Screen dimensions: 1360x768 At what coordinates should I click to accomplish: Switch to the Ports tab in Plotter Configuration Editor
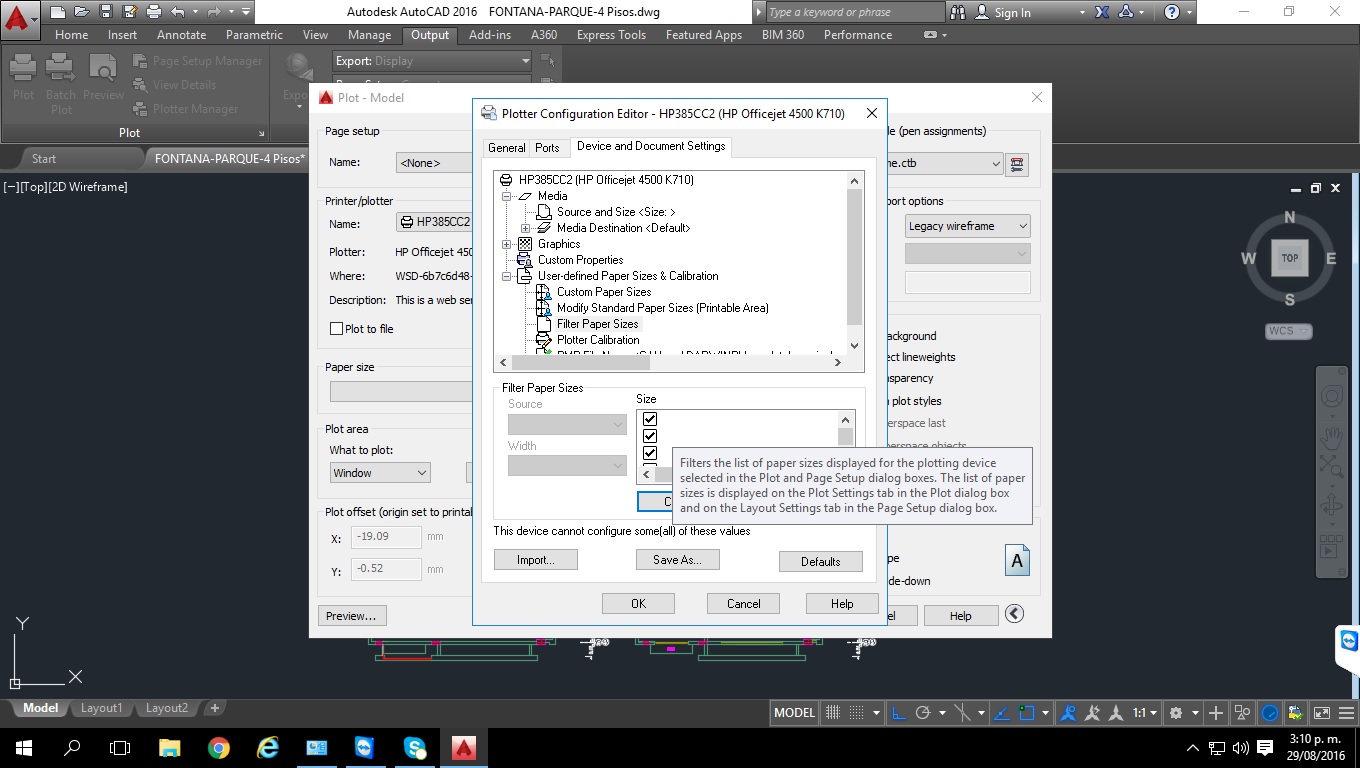point(547,147)
